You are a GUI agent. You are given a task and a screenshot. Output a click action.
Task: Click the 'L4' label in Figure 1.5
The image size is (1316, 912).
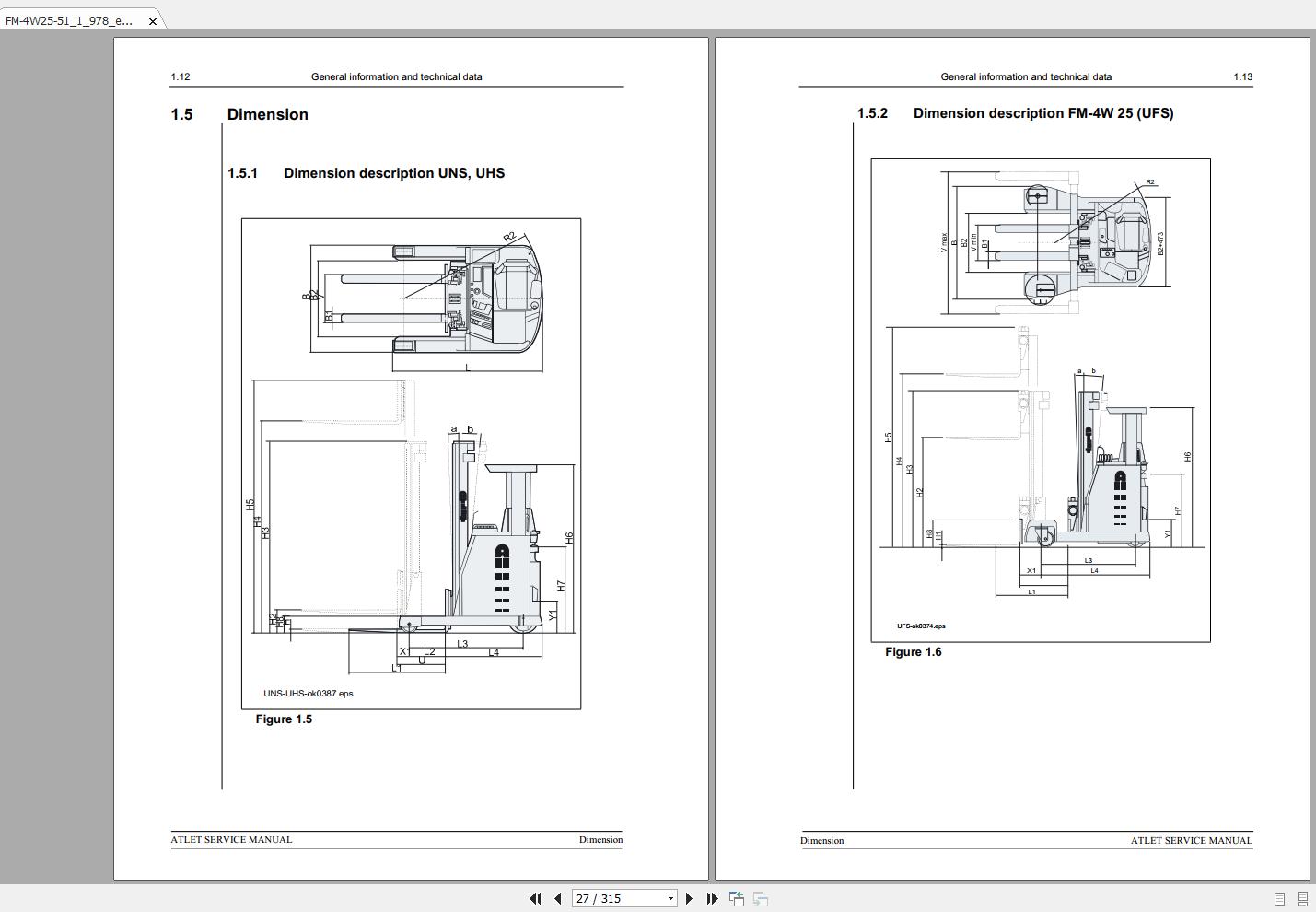click(494, 652)
